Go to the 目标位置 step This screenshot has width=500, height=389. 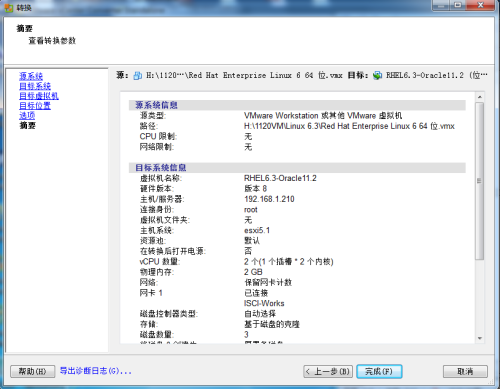click(x=35, y=106)
